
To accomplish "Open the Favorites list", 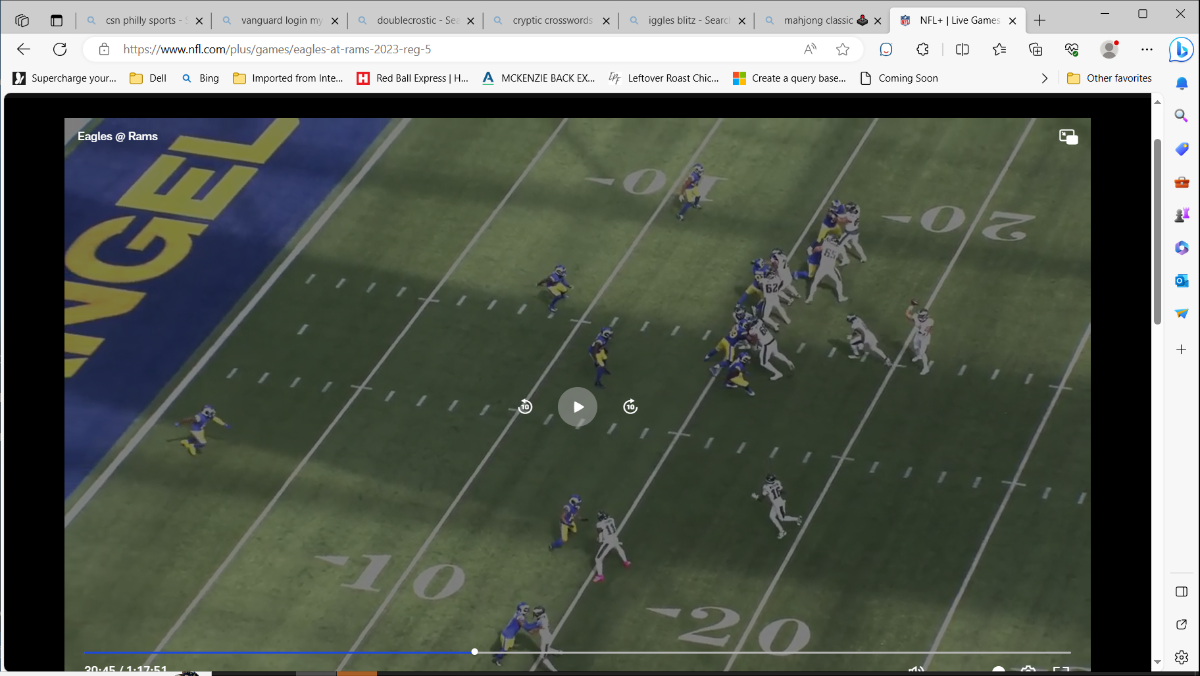I will pos(999,49).
